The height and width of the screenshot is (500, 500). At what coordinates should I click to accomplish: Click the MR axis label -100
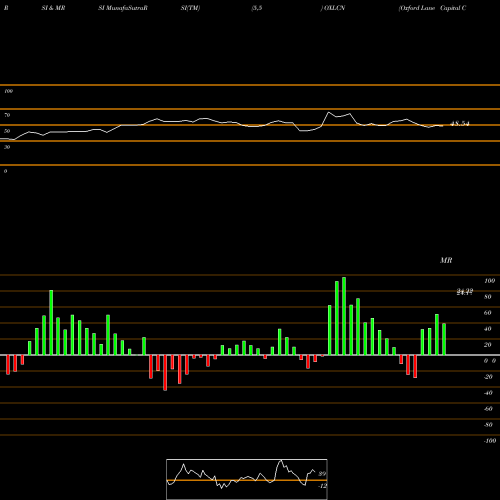pyautogui.click(x=490, y=441)
